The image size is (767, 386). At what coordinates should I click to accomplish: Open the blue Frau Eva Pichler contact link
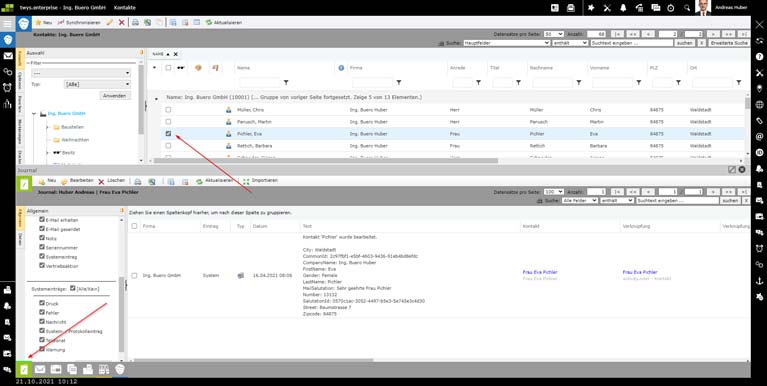[540, 272]
